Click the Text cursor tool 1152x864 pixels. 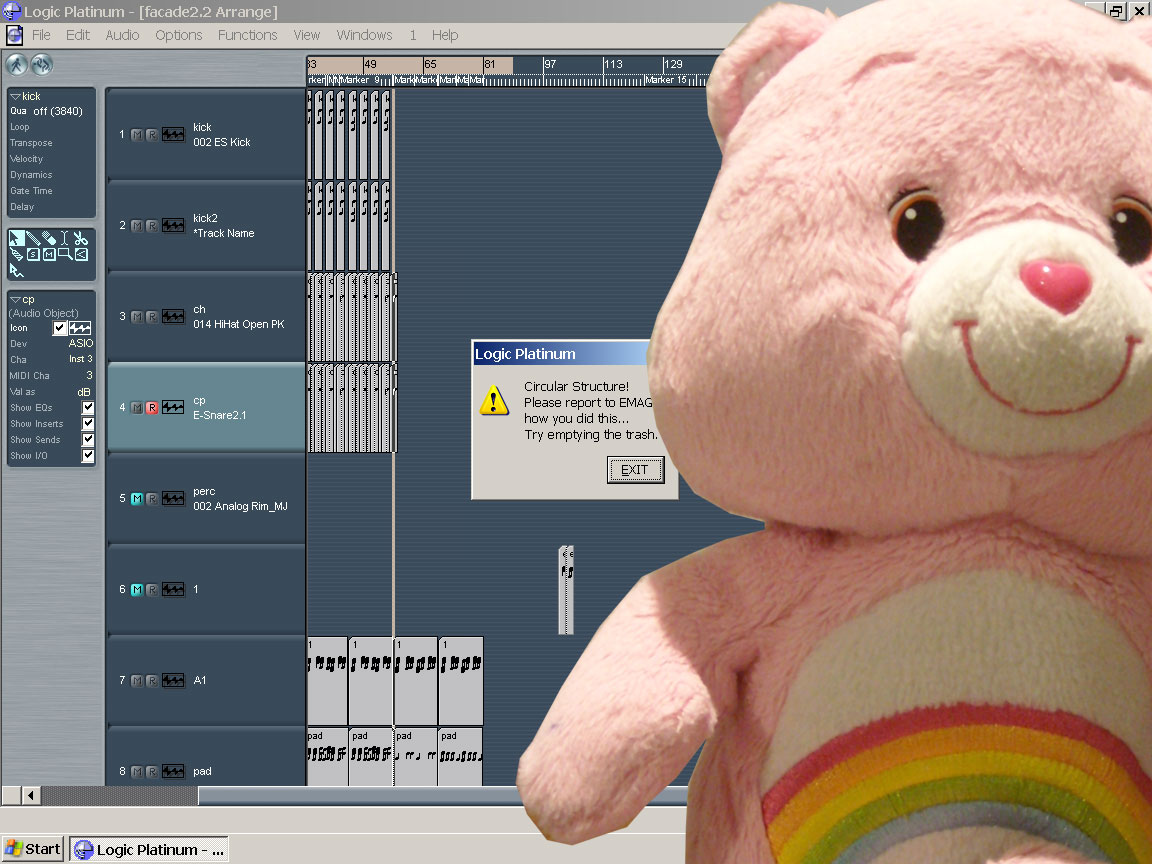pyautogui.click(x=64, y=238)
